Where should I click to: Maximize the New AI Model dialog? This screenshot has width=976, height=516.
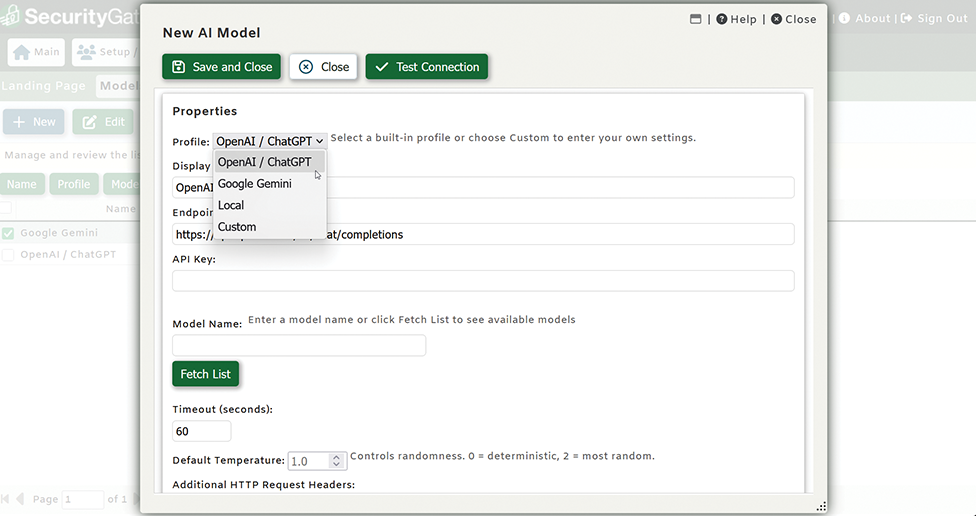point(696,19)
